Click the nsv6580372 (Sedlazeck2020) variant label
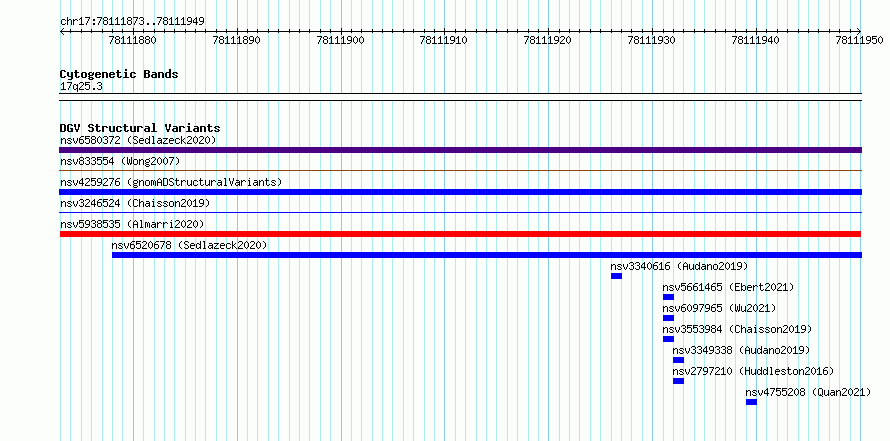 (138, 140)
